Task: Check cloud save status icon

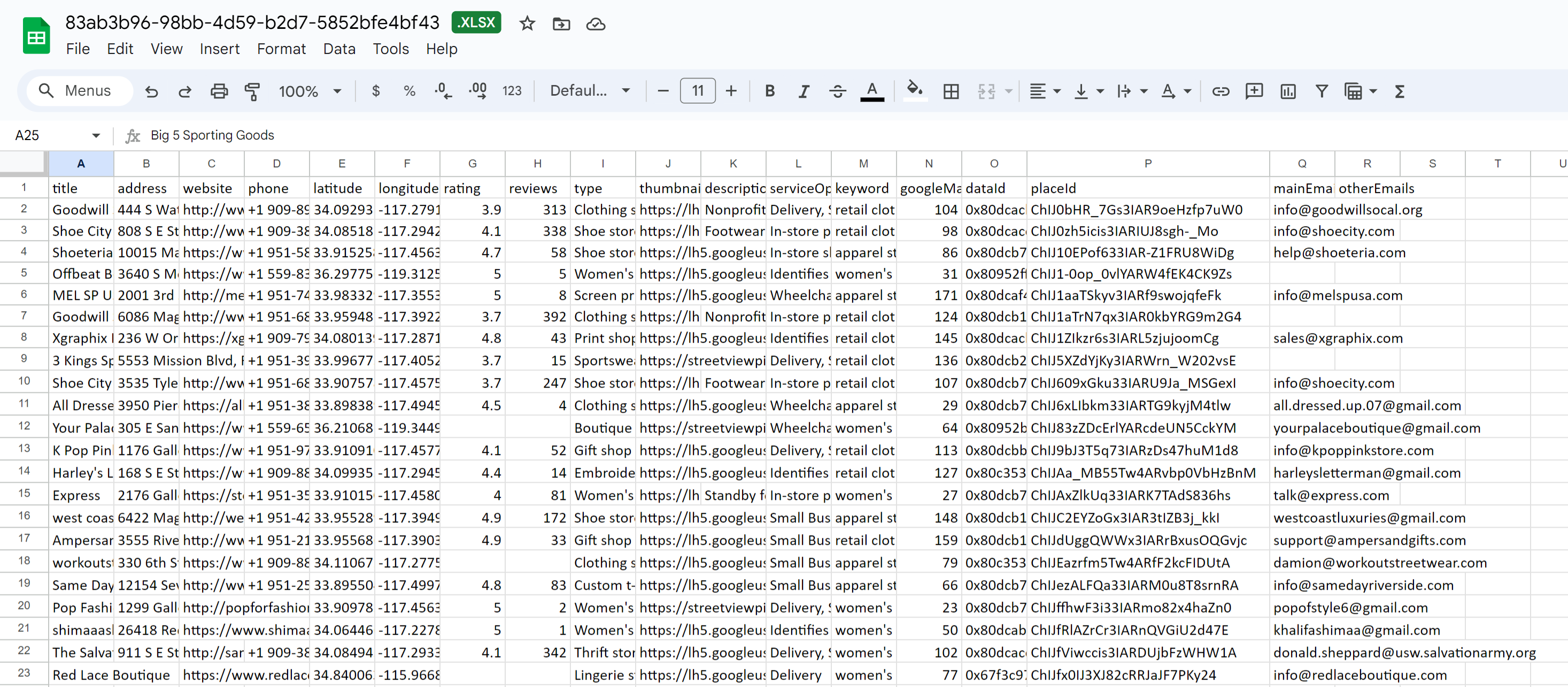Action: 596,24
